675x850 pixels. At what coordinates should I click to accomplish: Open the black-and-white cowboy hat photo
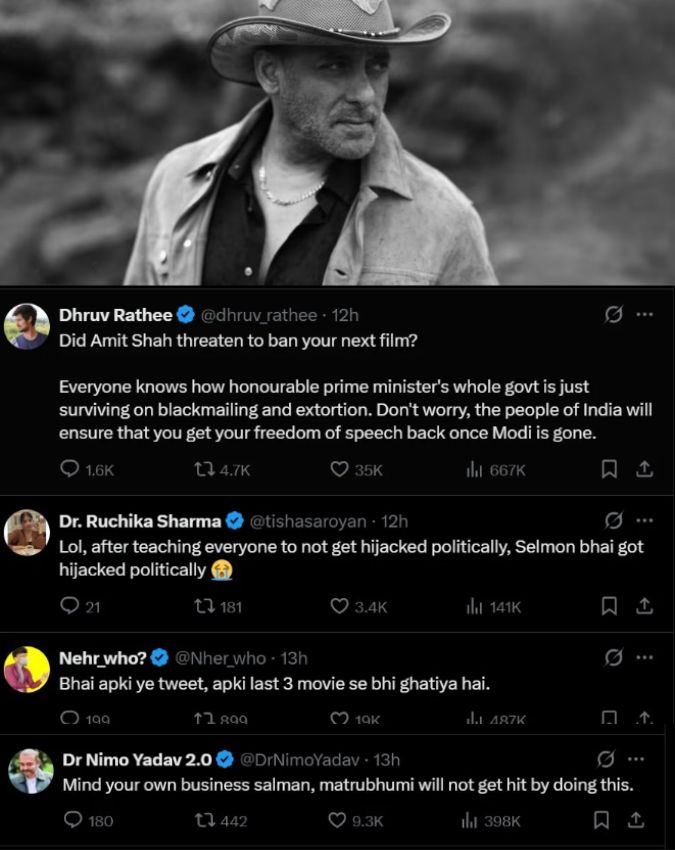(x=337, y=142)
